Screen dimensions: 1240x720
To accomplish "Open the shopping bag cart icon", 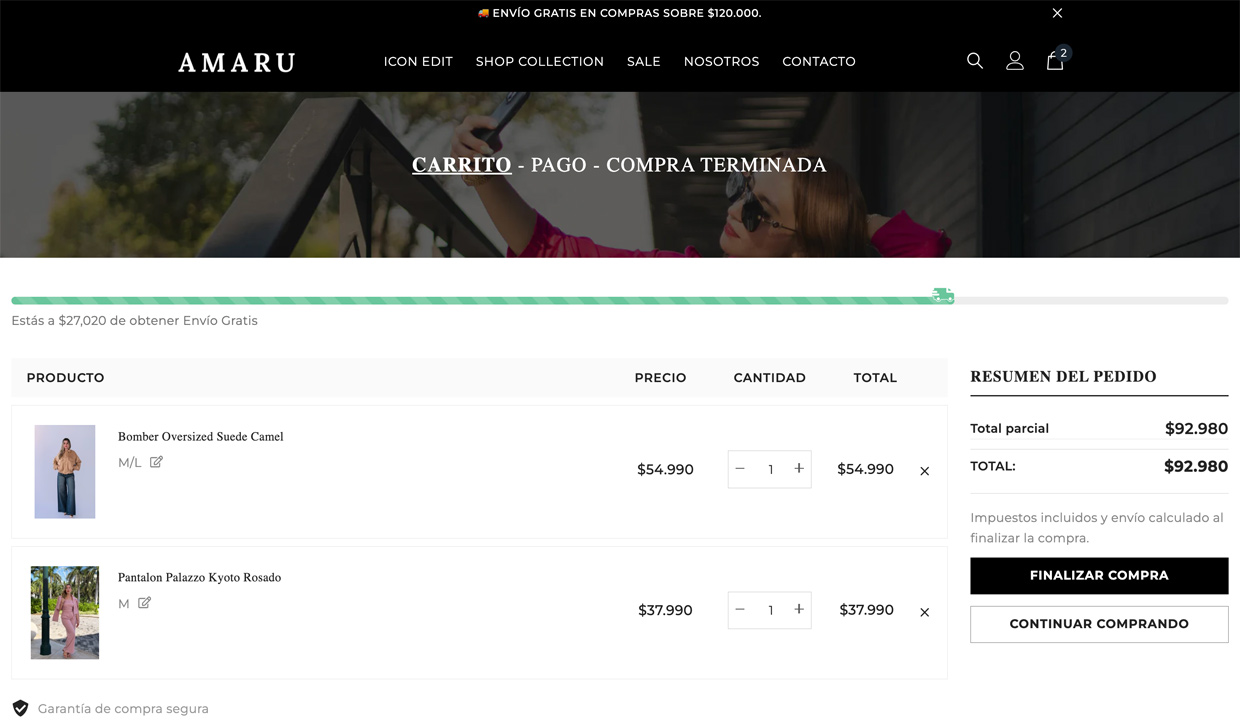I will tap(1056, 60).
